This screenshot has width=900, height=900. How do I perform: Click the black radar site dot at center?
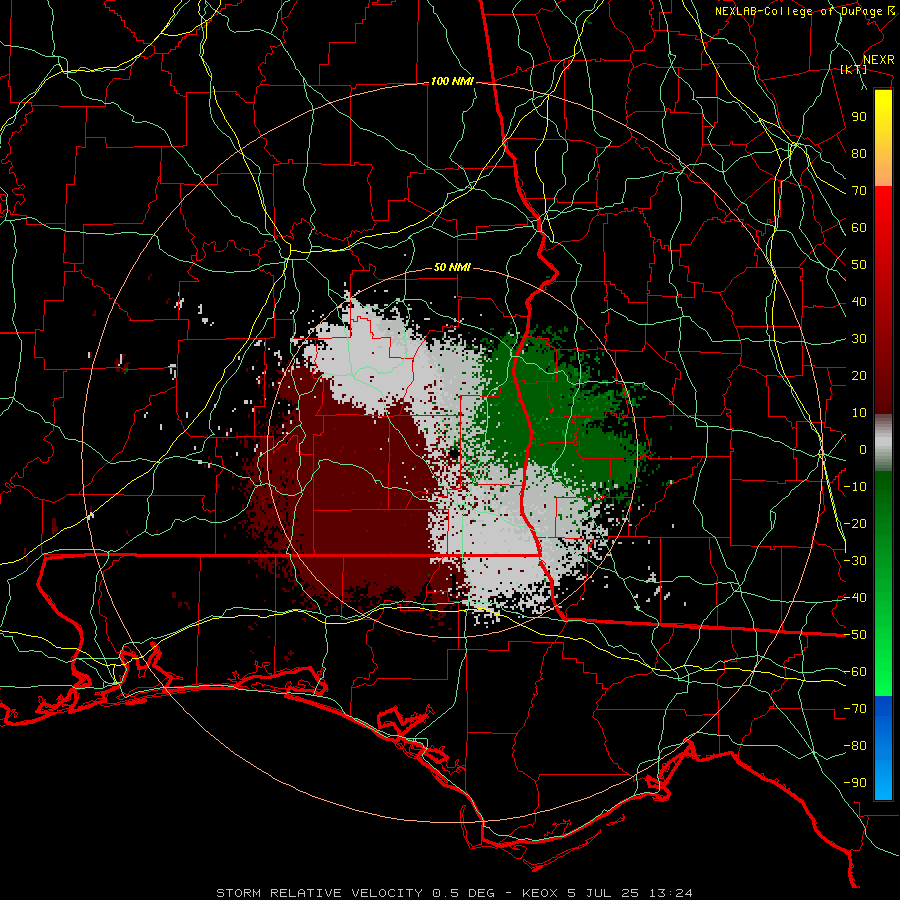coord(454,454)
